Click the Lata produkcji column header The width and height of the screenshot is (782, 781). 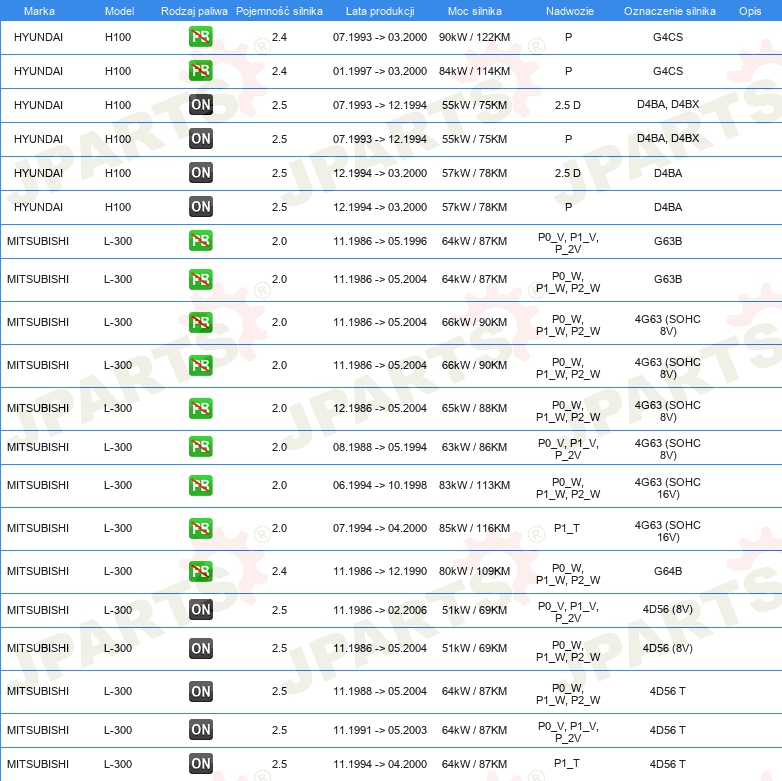[x=380, y=11]
